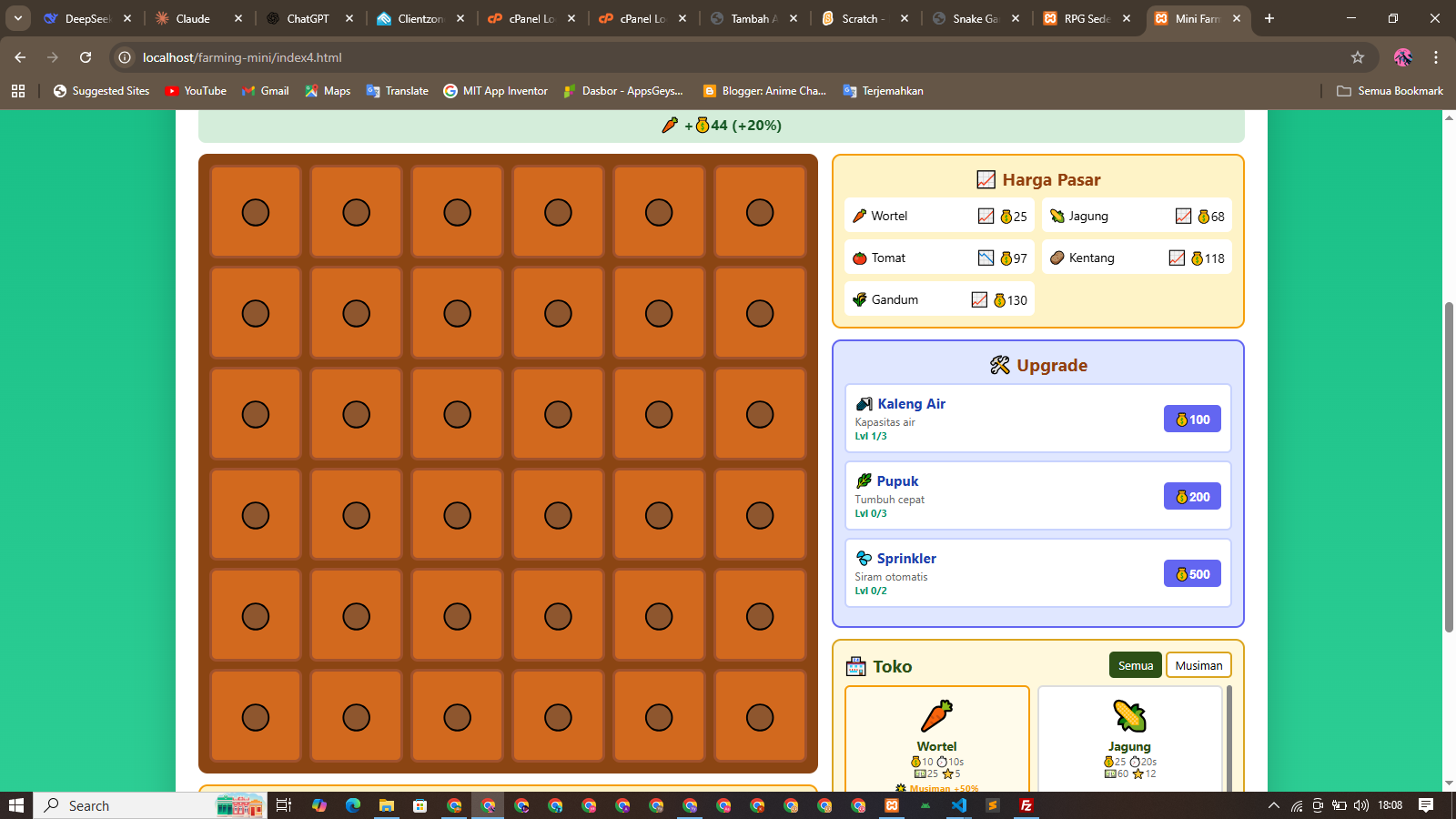This screenshot has width=1456, height=819.
Task: Click the Tomat price trend chart icon
Action: [x=986, y=258]
